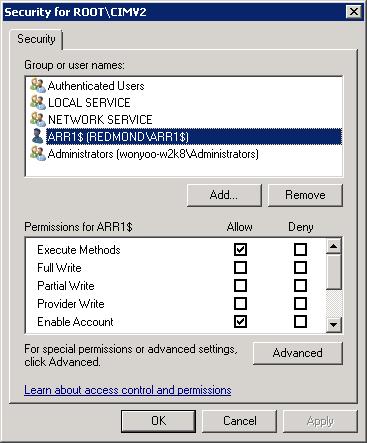Click permissions list scroll down arrow
The height and width of the screenshot is (443, 367).
(x=334, y=324)
